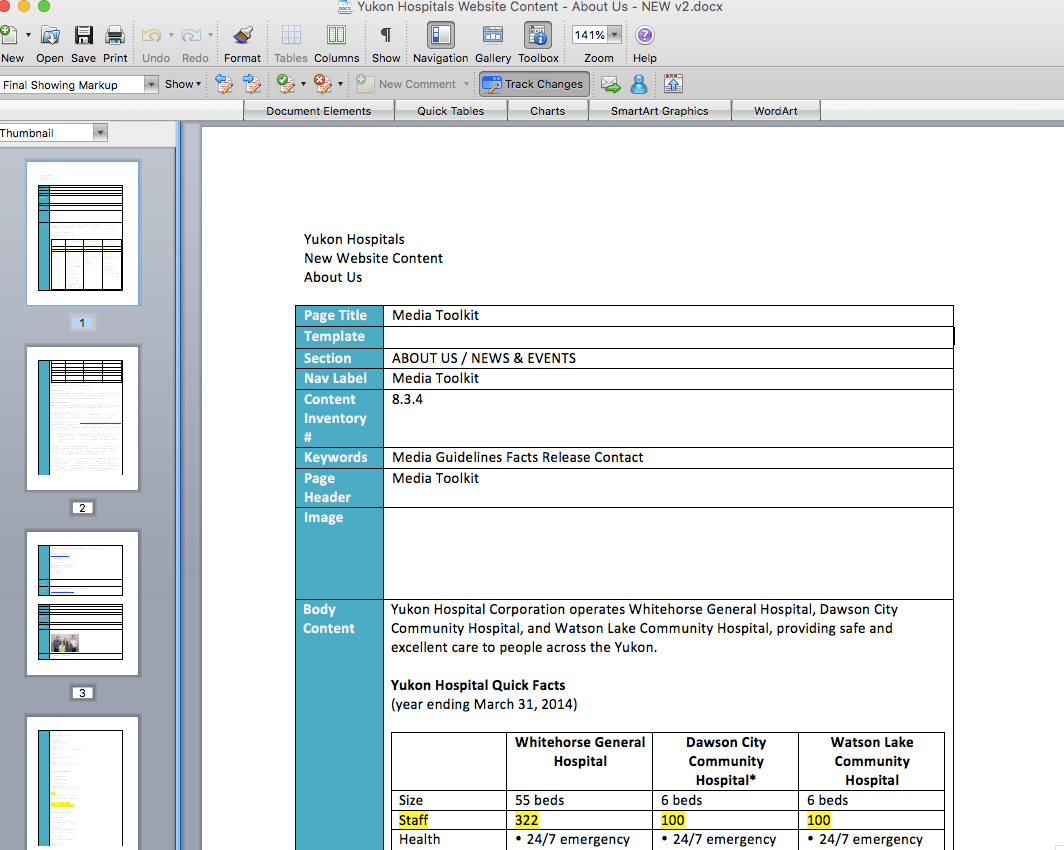Viewport: 1064px width, 850px height.
Task: Click the New Comment button
Action: pos(407,84)
